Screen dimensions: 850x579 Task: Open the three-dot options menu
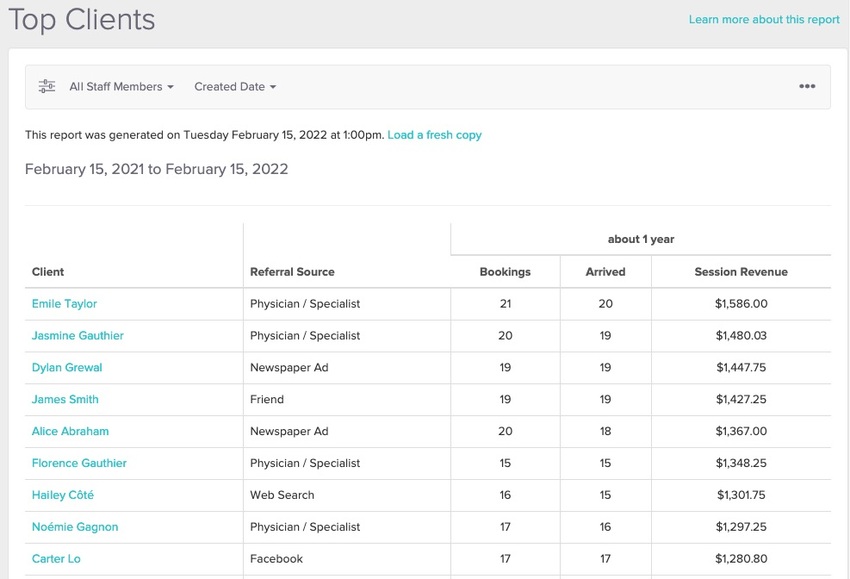[x=807, y=86]
